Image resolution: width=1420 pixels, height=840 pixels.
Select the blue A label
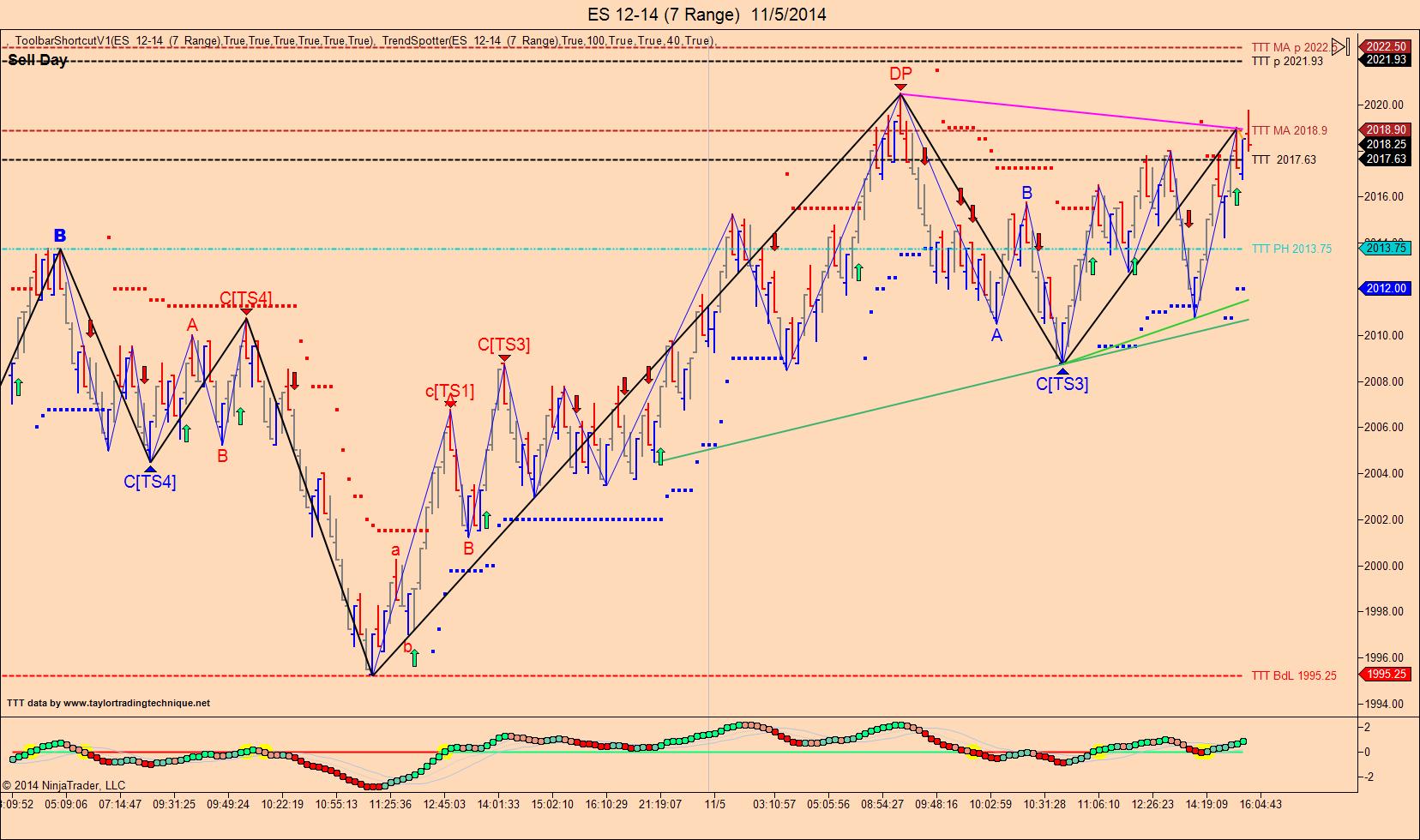996,336
